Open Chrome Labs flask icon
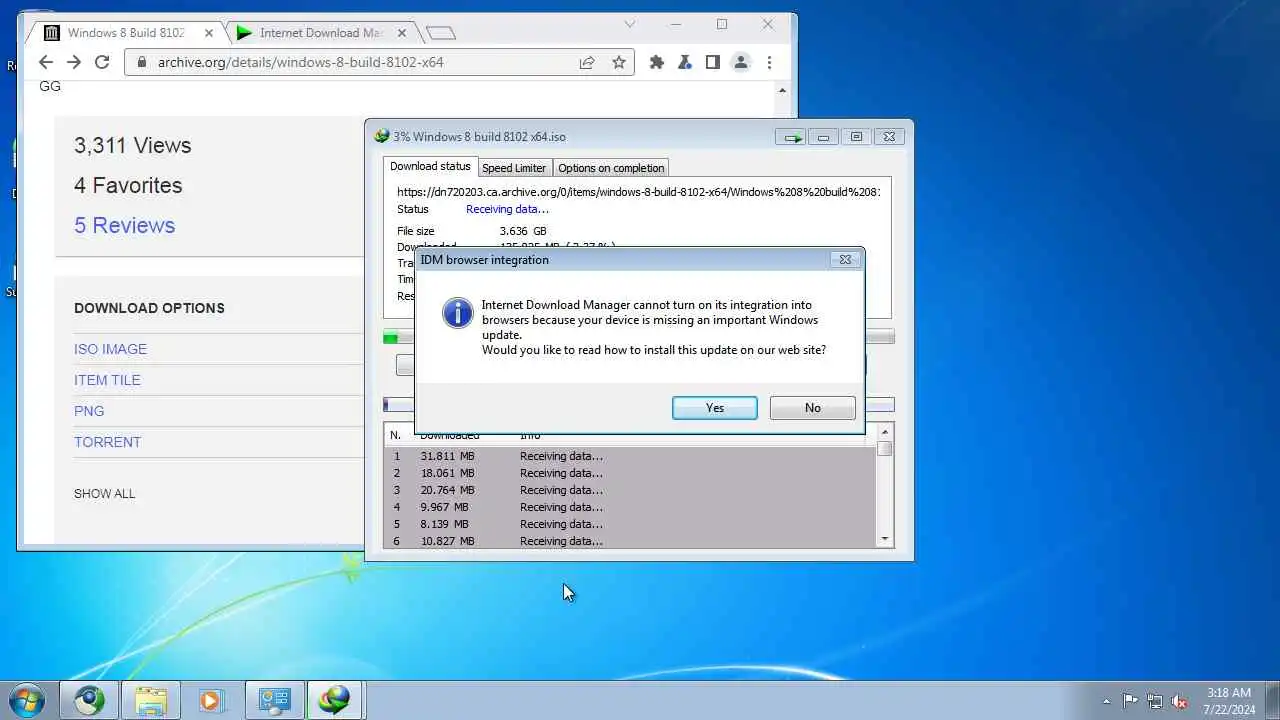Image resolution: width=1280 pixels, height=720 pixels. pos(685,62)
